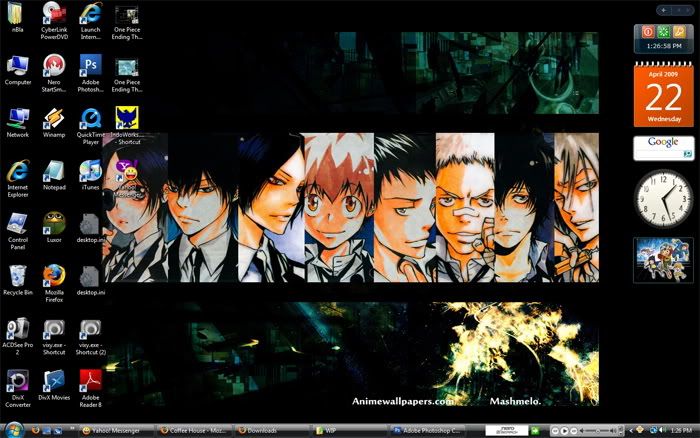Select the QuickTime Player icon
Screen dimensions: 700x438
pos(91,119)
